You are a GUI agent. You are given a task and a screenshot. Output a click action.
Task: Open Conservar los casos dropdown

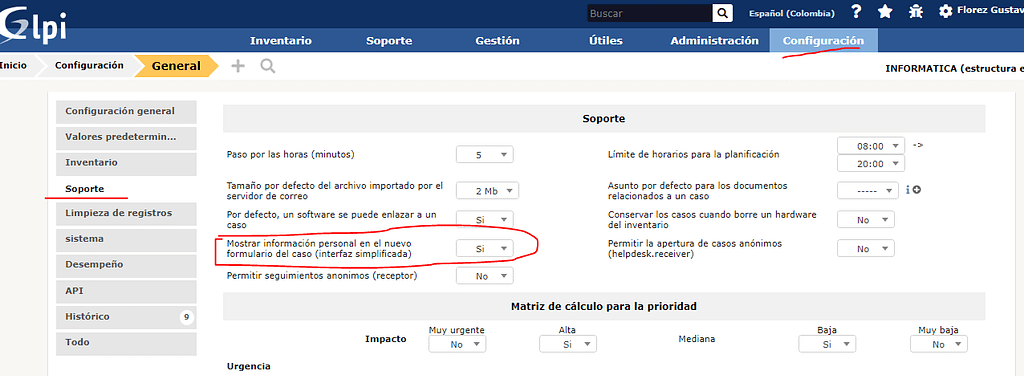[866, 220]
